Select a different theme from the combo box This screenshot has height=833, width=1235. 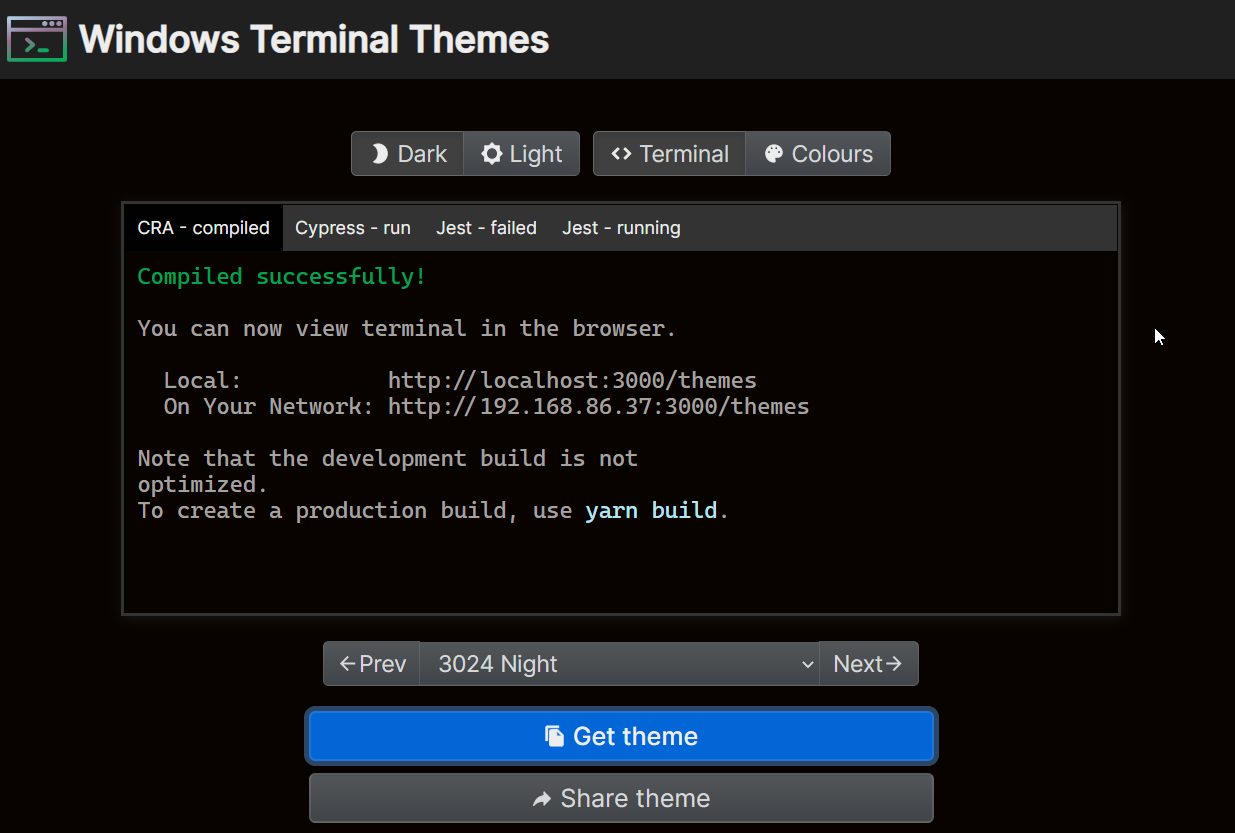tap(620, 663)
